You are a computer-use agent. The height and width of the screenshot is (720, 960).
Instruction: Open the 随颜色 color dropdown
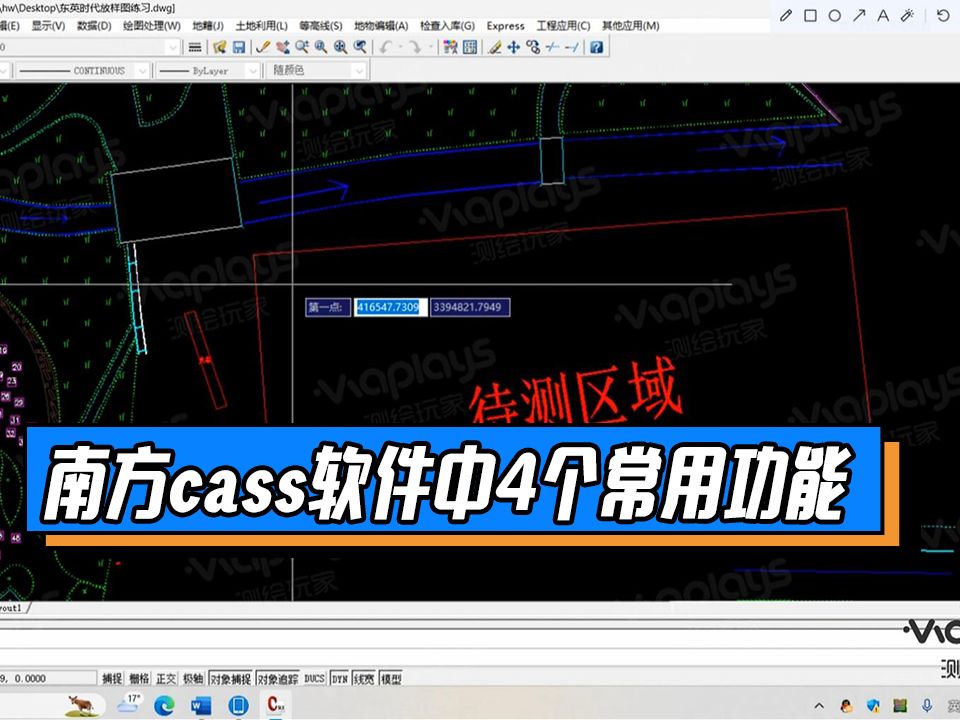[x=358, y=71]
